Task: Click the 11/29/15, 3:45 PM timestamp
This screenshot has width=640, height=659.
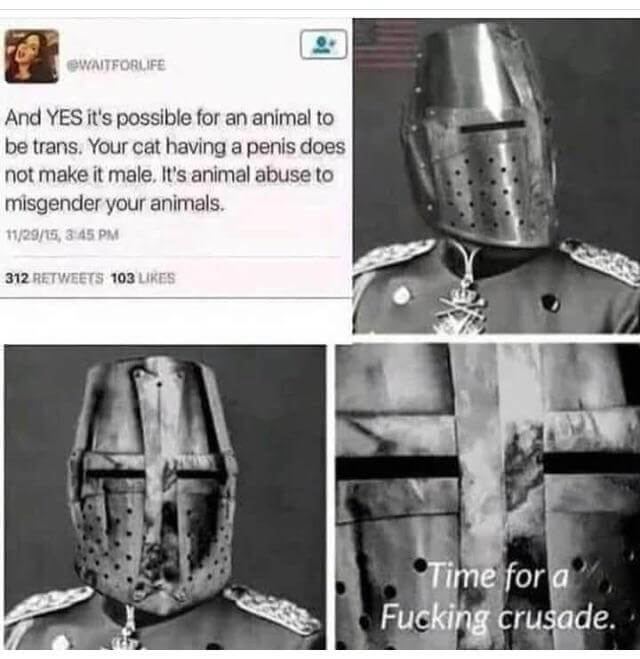Action: [62, 235]
